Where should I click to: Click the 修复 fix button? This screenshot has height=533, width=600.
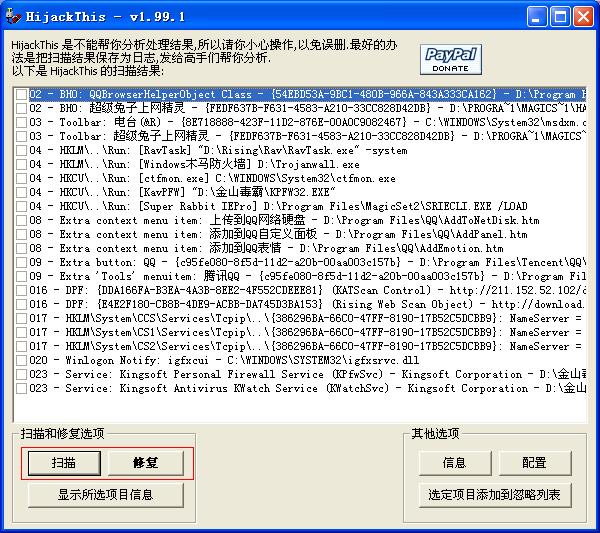[x=145, y=463]
